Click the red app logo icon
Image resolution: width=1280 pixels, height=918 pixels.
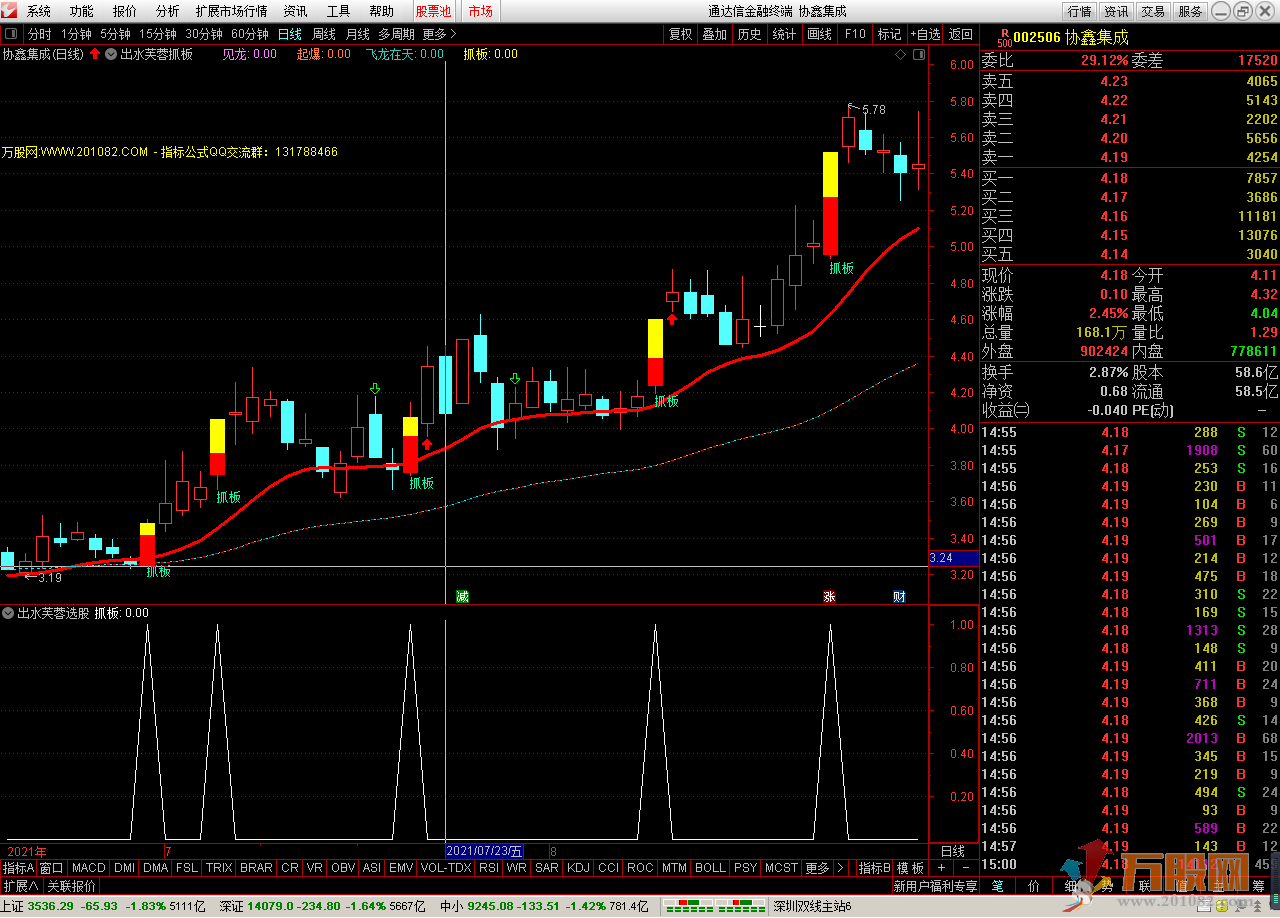pos(10,11)
